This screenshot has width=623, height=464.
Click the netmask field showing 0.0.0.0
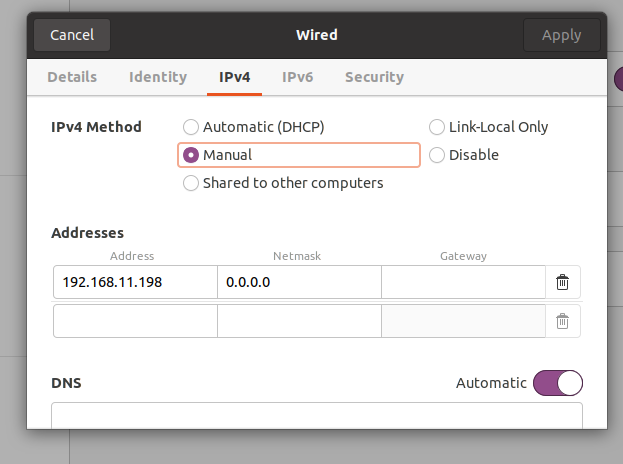pos(299,282)
